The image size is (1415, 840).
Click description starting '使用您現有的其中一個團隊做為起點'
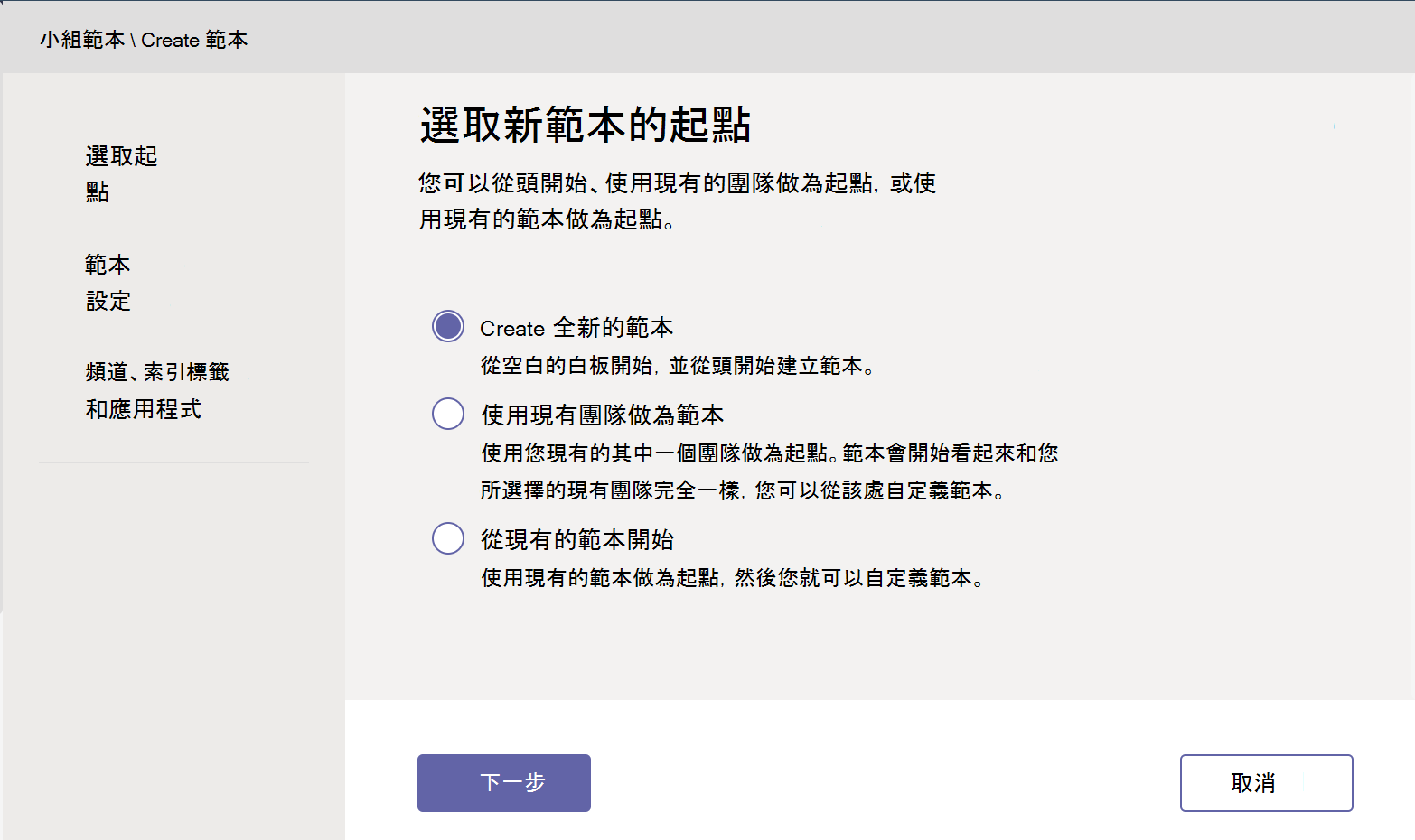[x=769, y=471]
